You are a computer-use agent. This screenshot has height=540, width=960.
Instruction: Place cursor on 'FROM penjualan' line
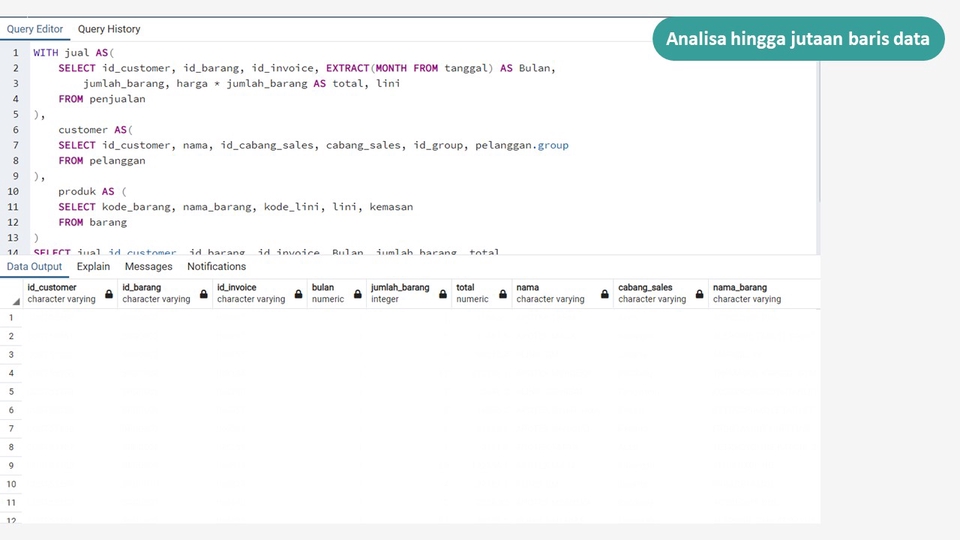point(102,99)
